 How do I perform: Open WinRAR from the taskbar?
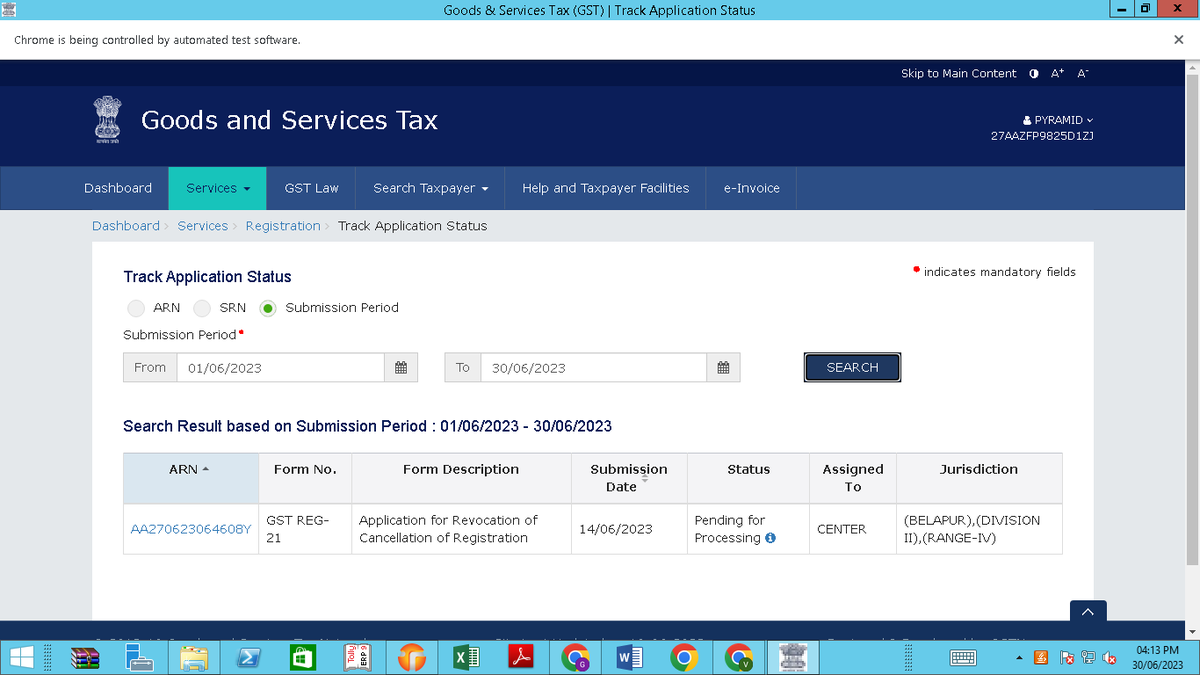point(85,658)
